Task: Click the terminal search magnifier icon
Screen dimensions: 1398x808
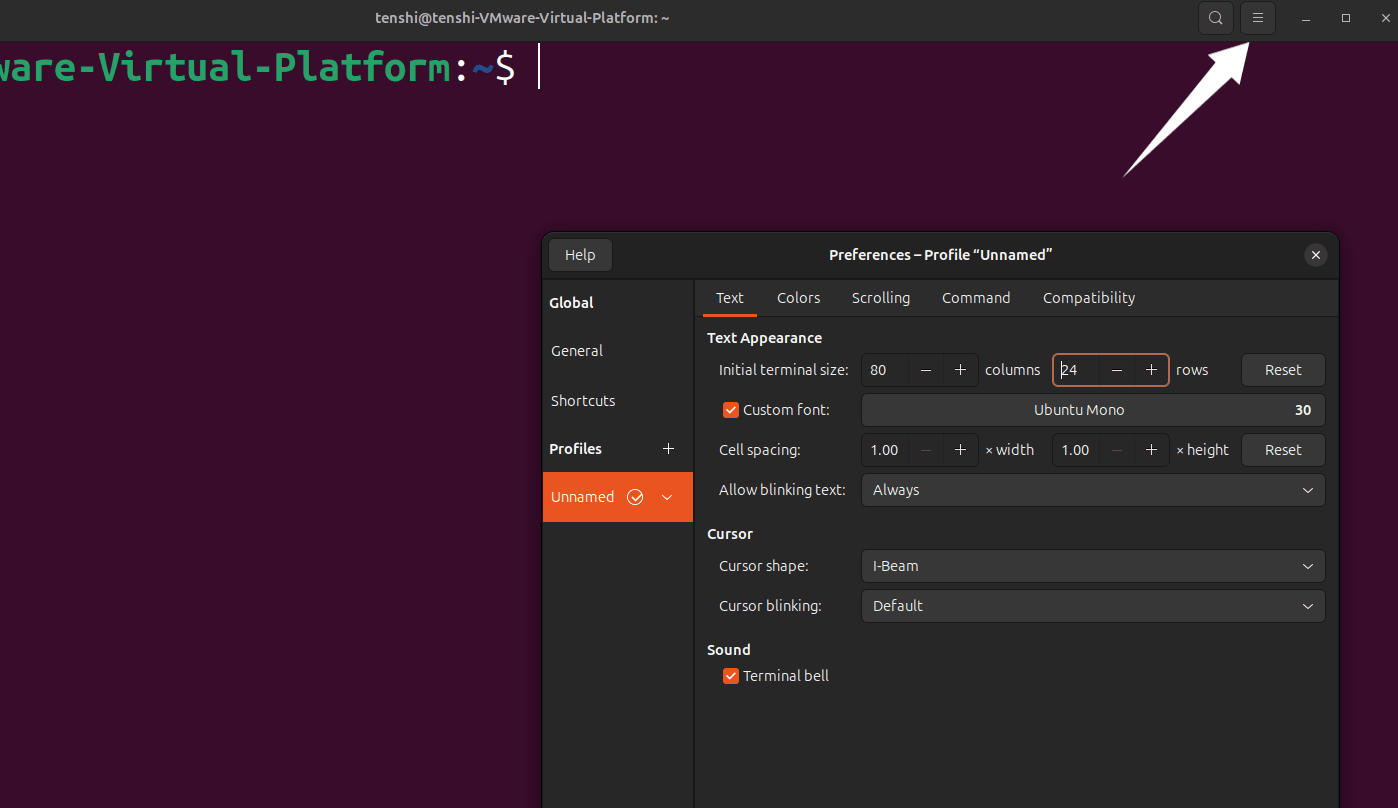Action: click(x=1215, y=18)
